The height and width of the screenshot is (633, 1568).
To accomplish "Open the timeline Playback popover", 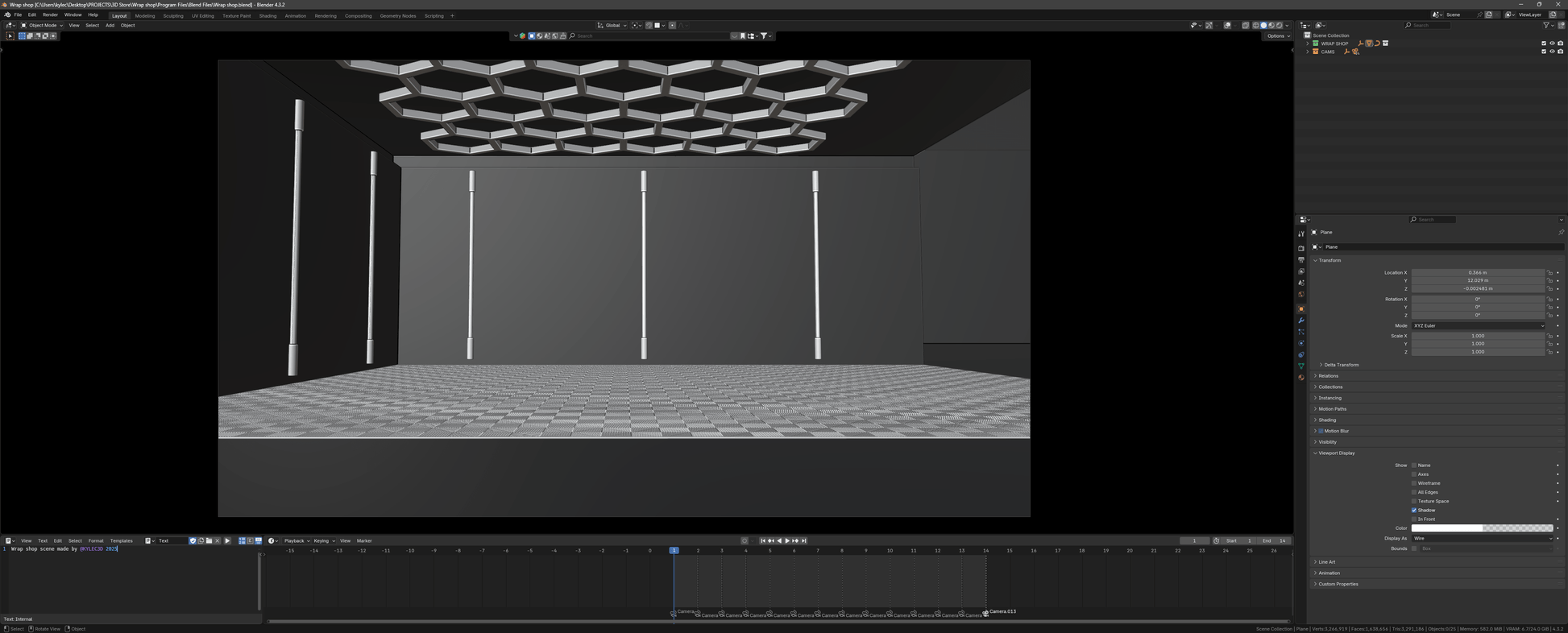I will (296, 541).
